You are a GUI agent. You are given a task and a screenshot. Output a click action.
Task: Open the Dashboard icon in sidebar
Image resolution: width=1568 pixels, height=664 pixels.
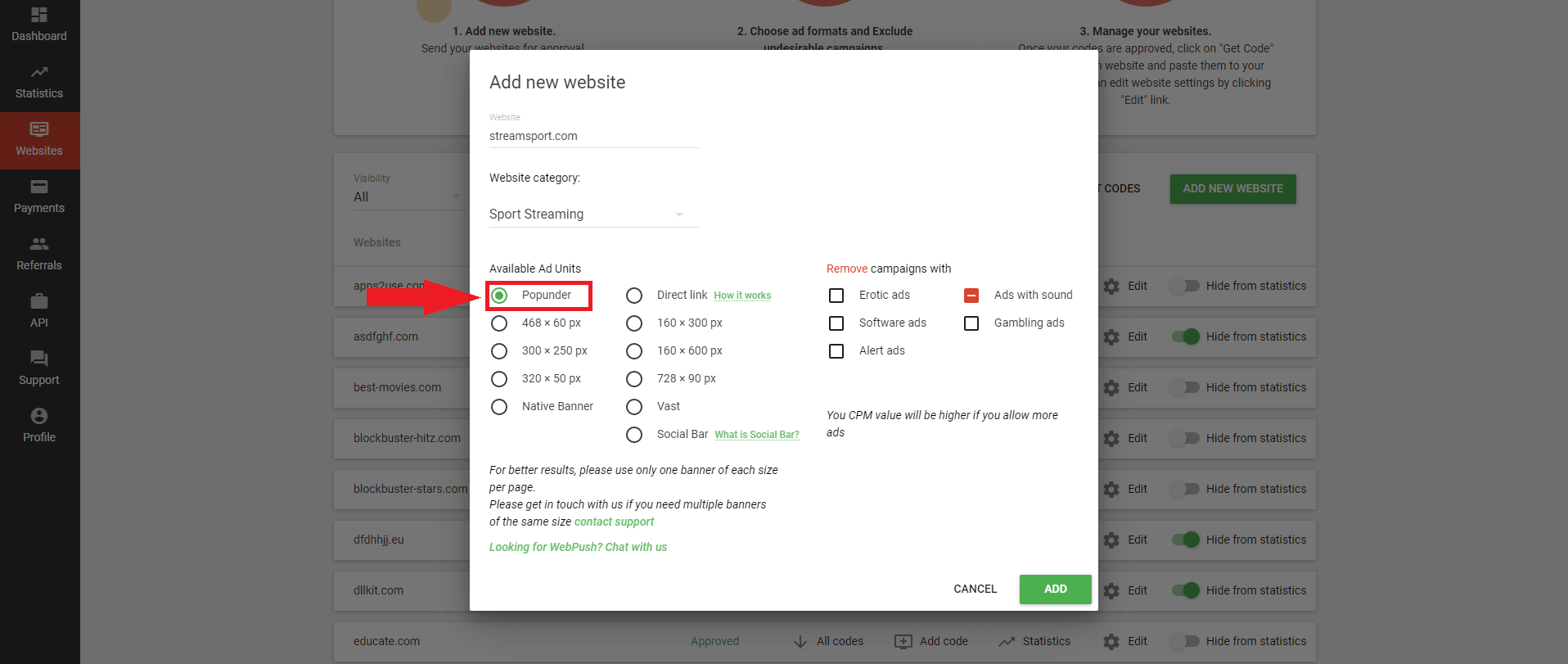click(x=39, y=15)
